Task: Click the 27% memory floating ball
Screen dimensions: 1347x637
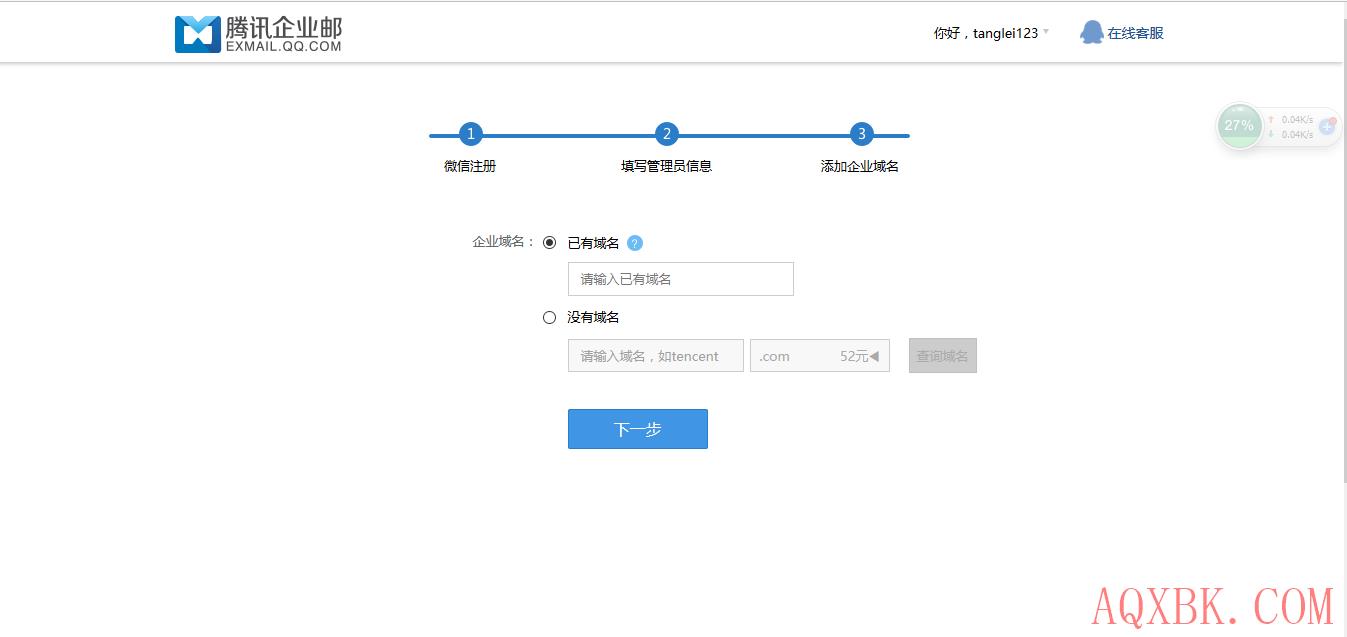Action: point(1239,126)
